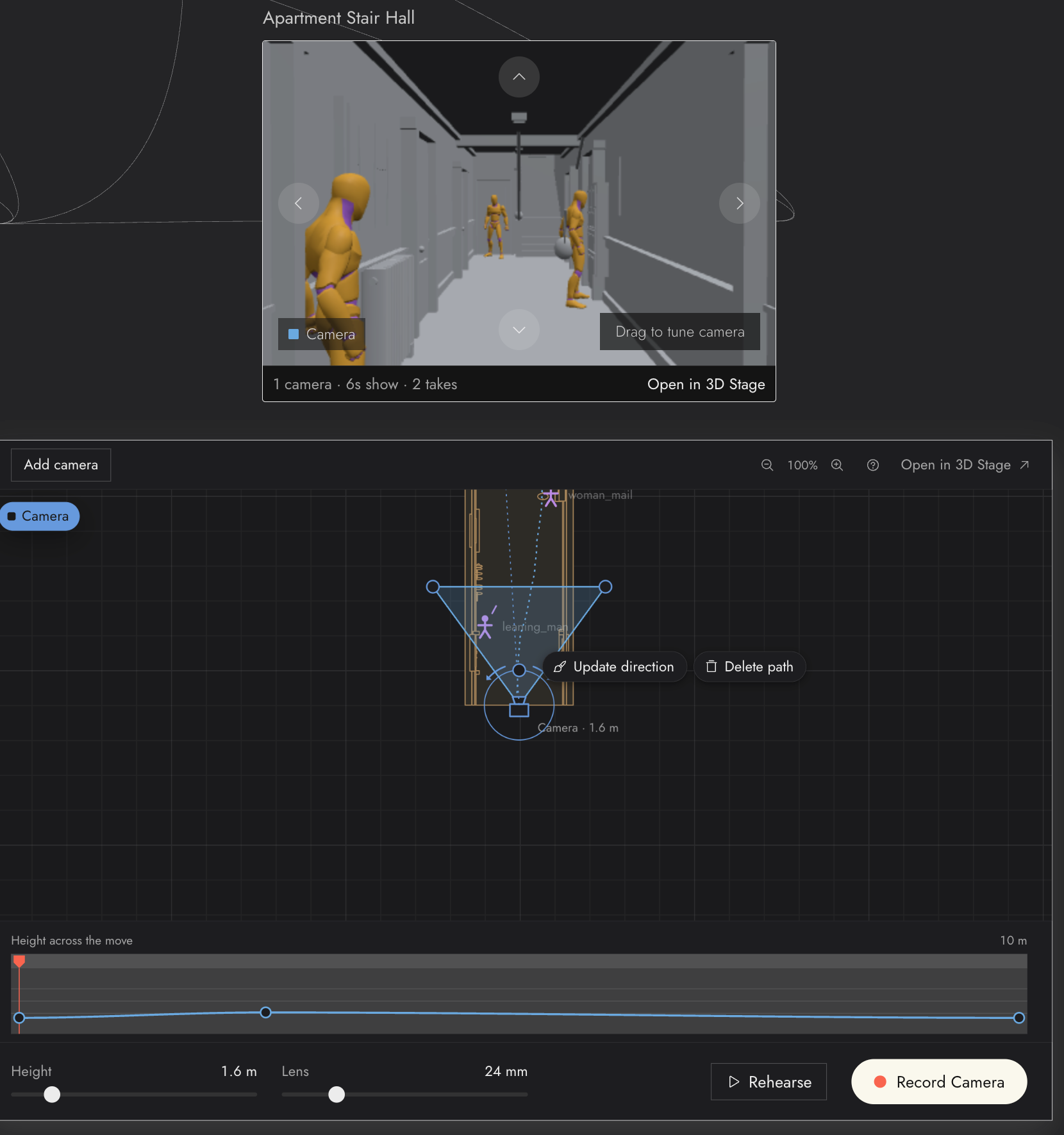Click the Lens slider thumb
1064x1135 pixels.
pos(337,1095)
